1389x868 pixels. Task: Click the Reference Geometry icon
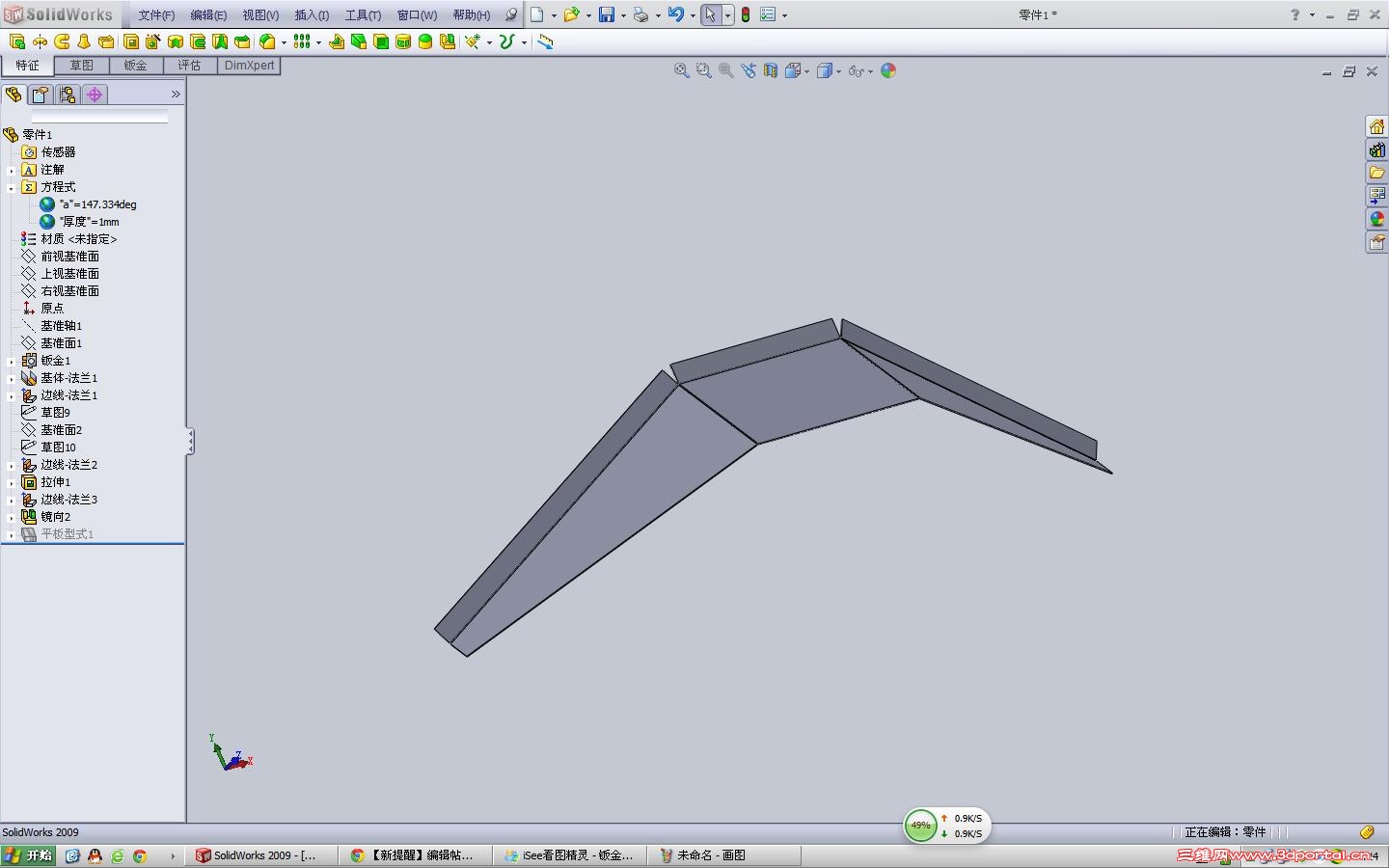click(x=473, y=41)
